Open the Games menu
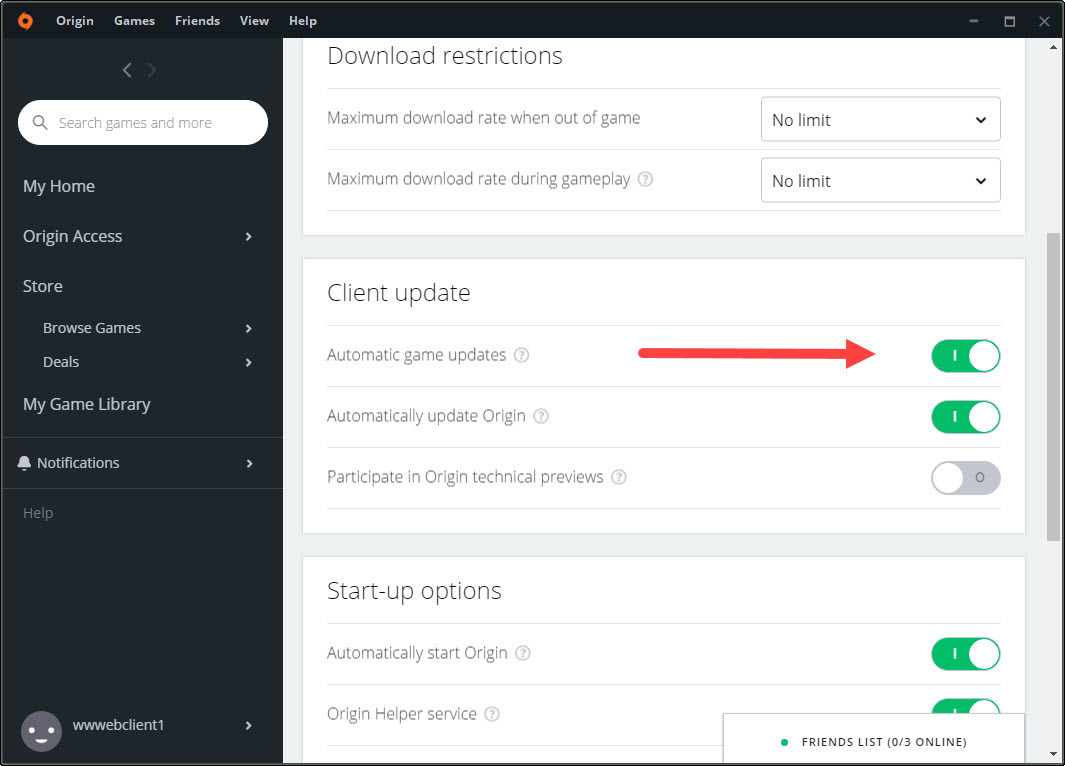This screenshot has height=766, width=1065. click(134, 21)
